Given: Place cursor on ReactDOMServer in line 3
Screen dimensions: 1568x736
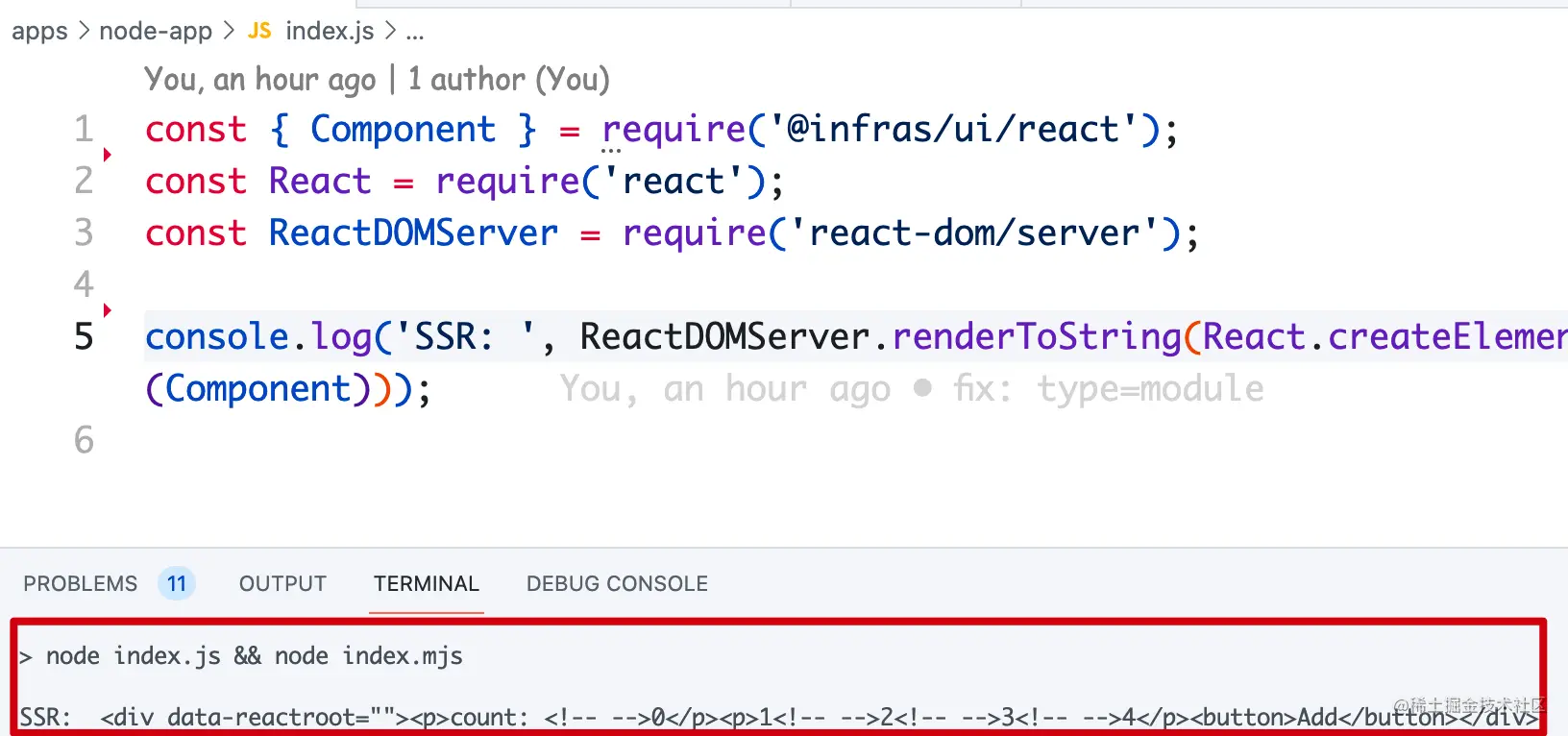Looking at the screenshot, I should coord(413,233).
